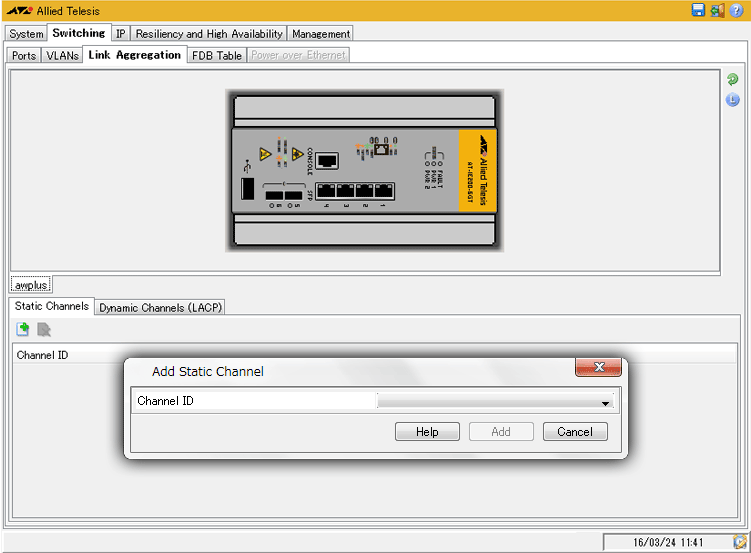
Task: Open the Channel ID dropdown
Action: (x=605, y=402)
